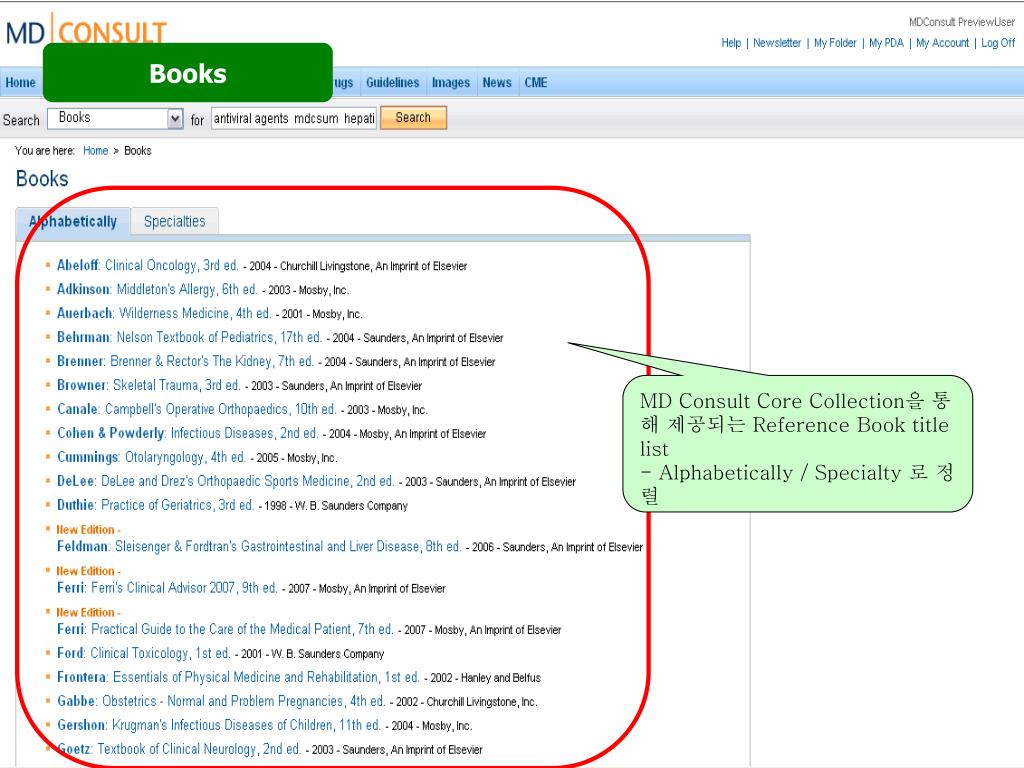The height and width of the screenshot is (768, 1024).
Task: Open Gershon: Krugman's Infectious Diseases of Children
Action: pos(219,725)
